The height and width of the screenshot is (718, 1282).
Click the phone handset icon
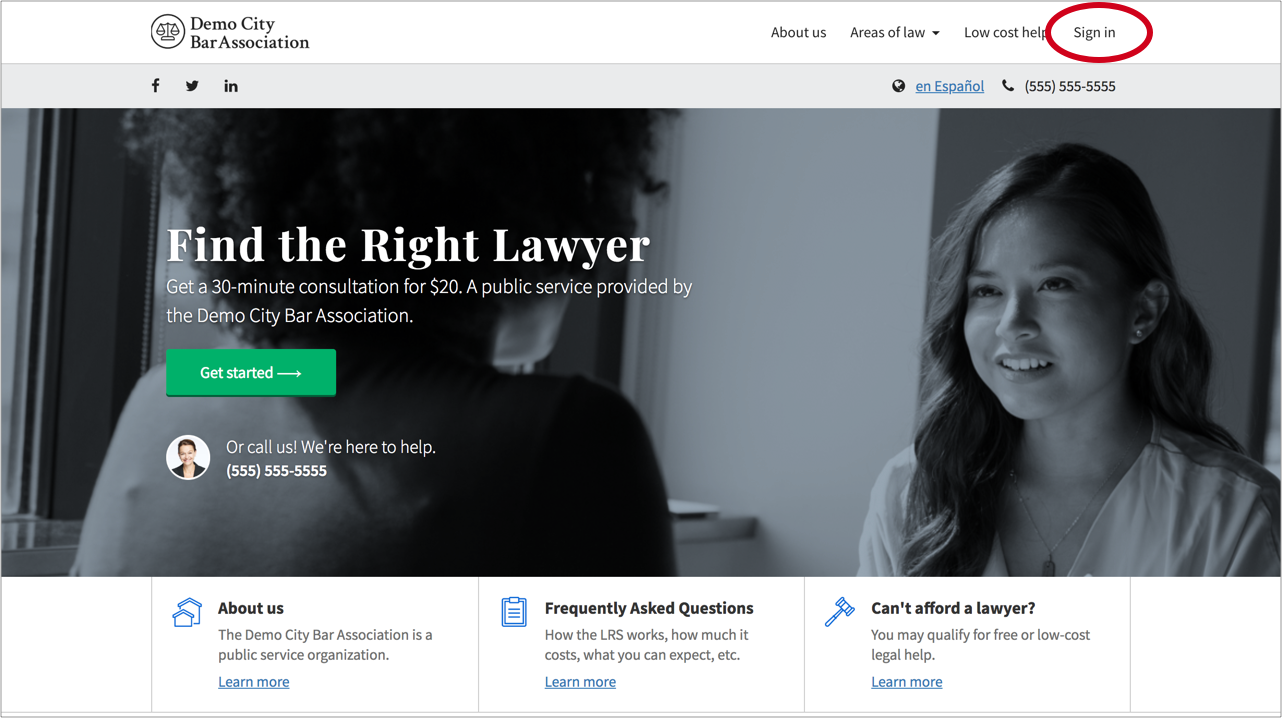tap(1008, 86)
